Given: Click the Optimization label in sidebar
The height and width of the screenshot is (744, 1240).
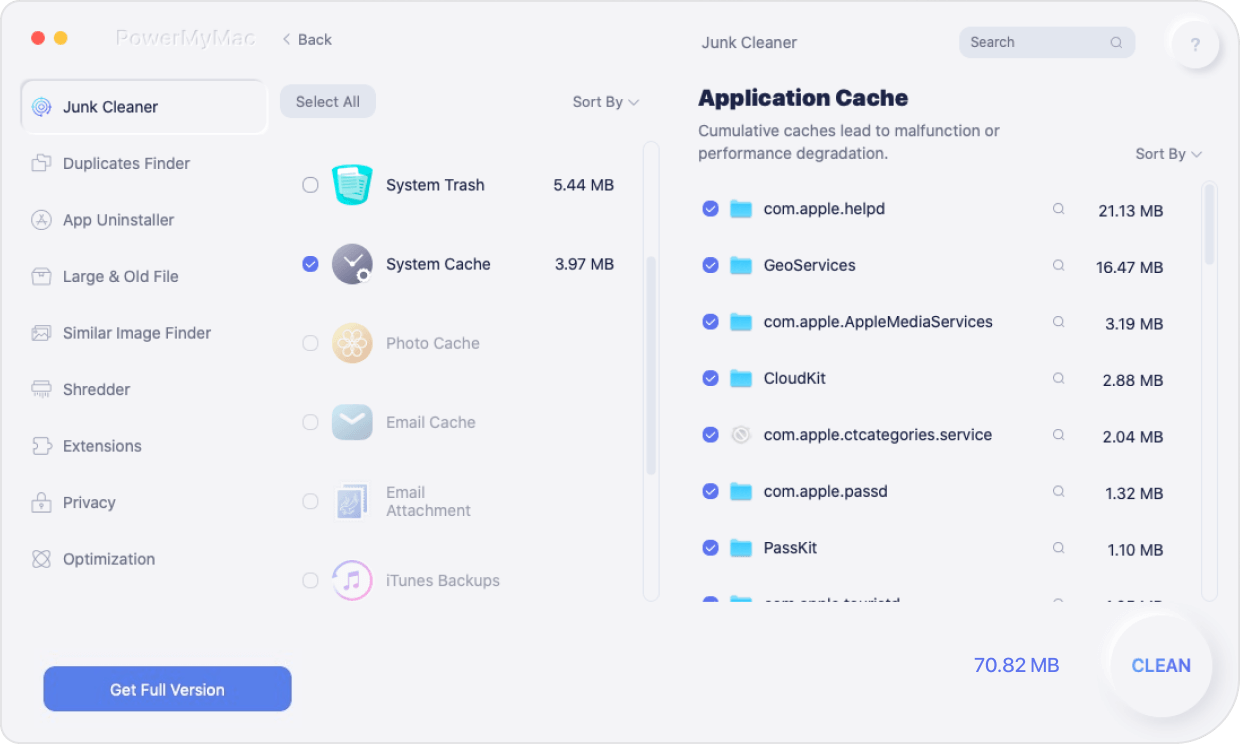Looking at the screenshot, I should [109, 559].
